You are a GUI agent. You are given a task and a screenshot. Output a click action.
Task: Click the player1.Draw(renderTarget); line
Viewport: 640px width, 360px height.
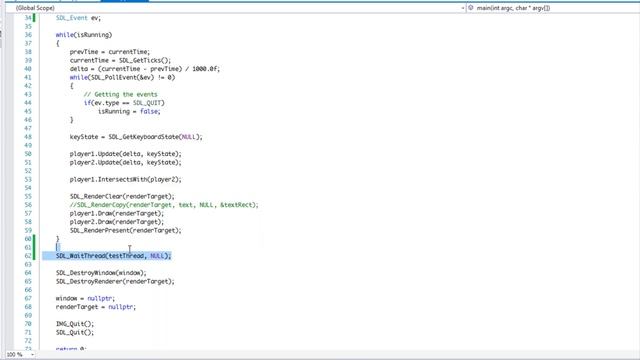click(x=116, y=213)
